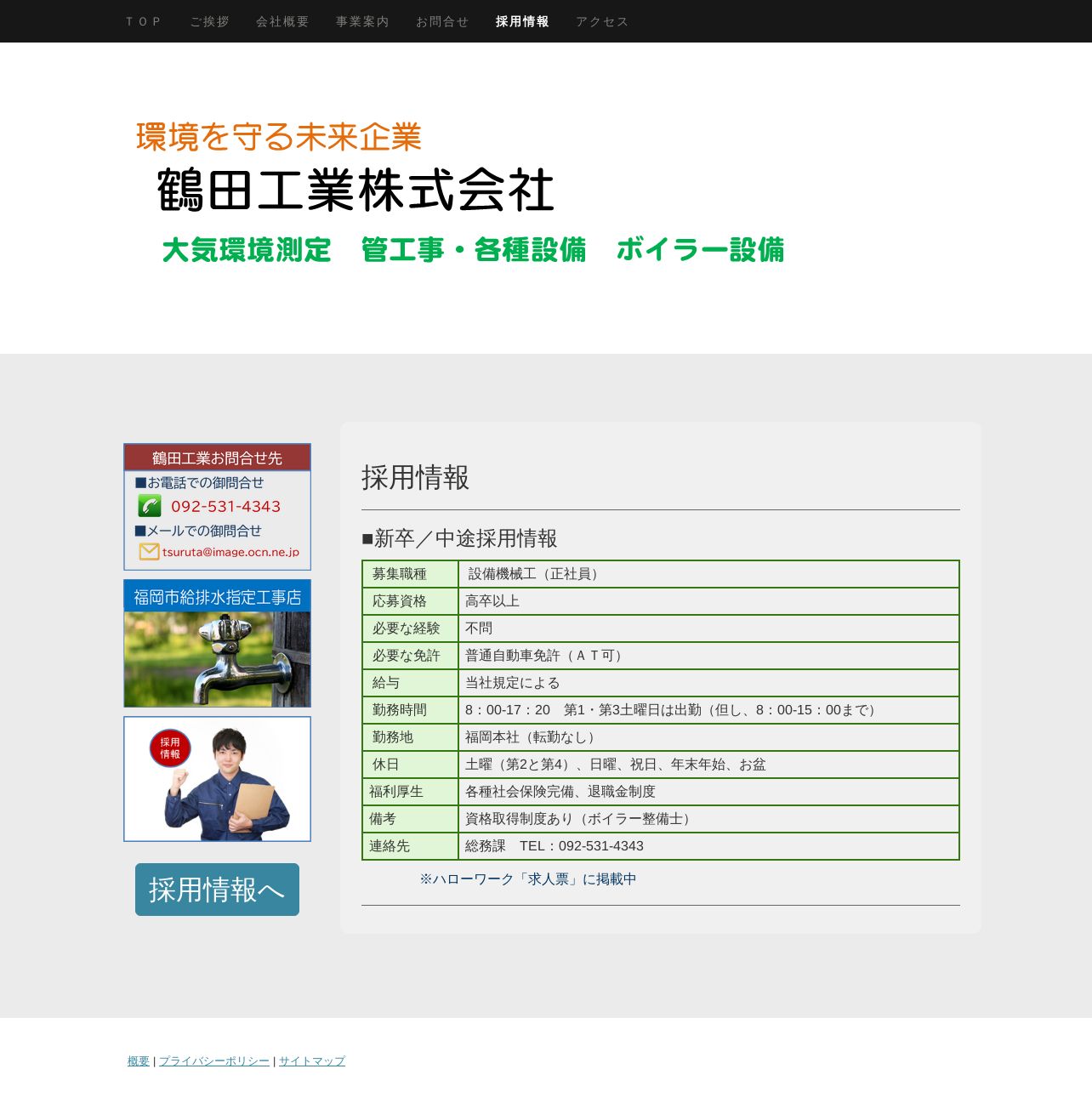The width and height of the screenshot is (1092, 1103).
Task: Go to 会社概要 page
Action: (282, 21)
